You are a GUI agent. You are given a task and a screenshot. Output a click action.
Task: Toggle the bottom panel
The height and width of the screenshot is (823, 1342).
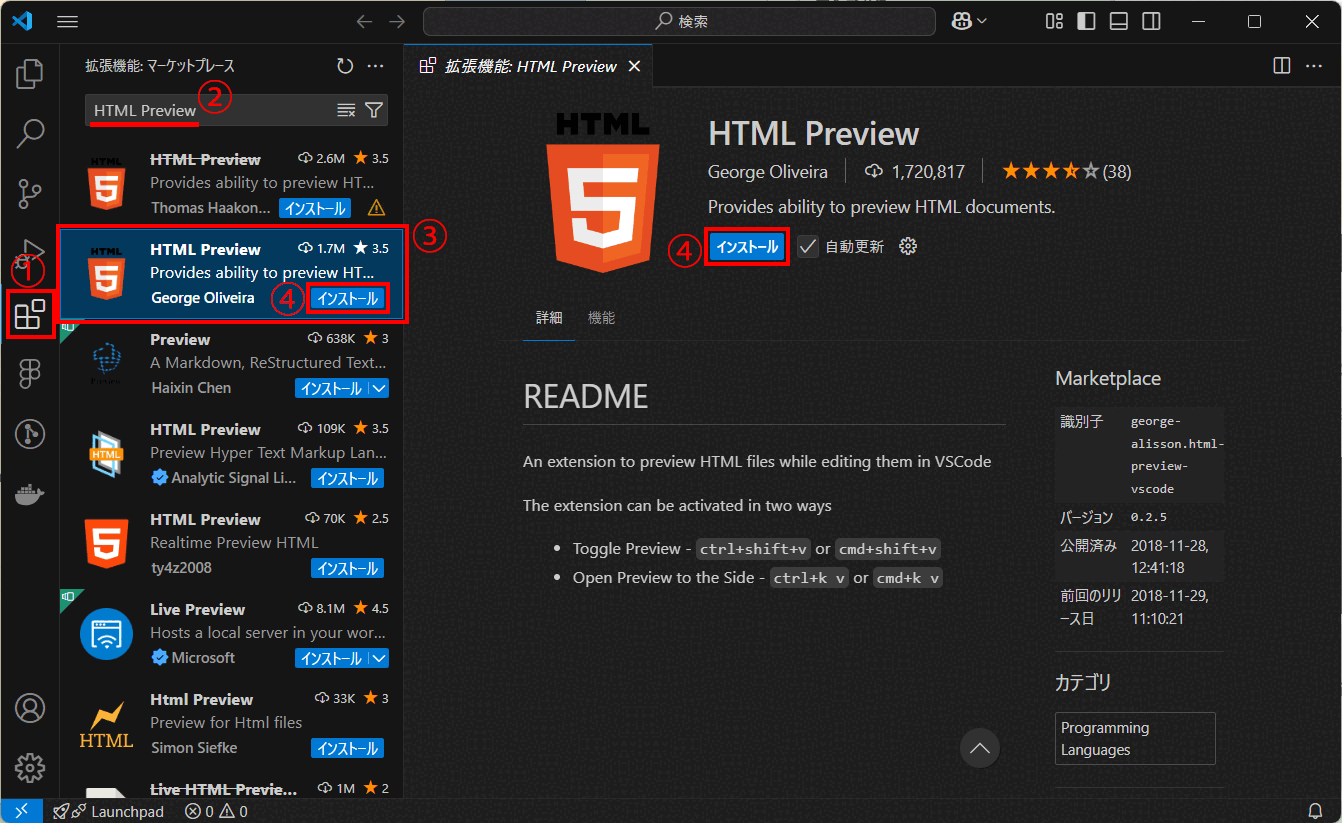point(1119,21)
